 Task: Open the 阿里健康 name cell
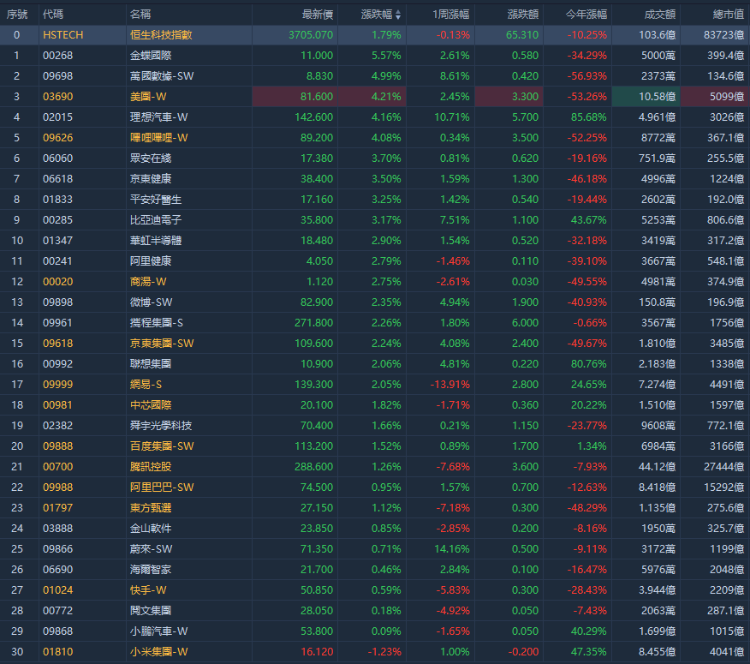click(x=150, y=261)
